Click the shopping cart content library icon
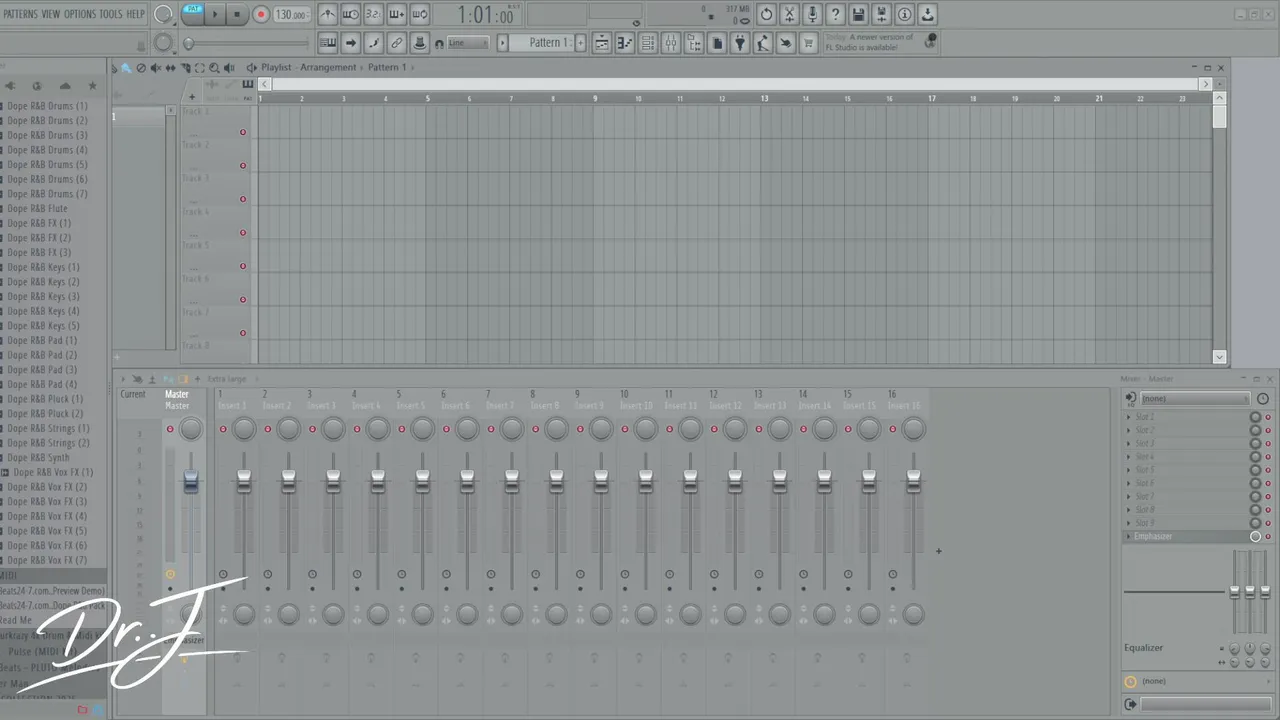 click(x=808, y=42)
